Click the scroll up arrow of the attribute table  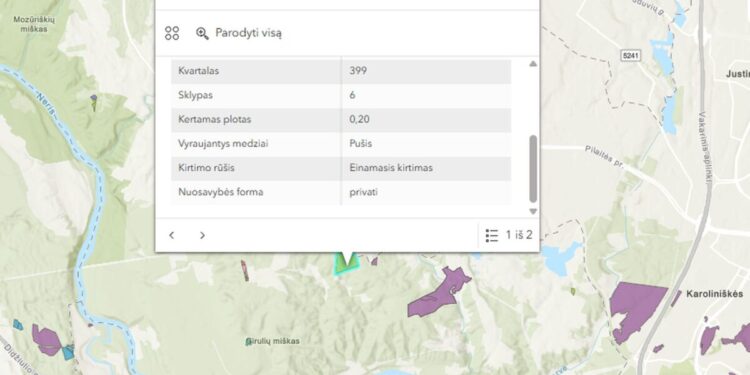click(533, 64)
